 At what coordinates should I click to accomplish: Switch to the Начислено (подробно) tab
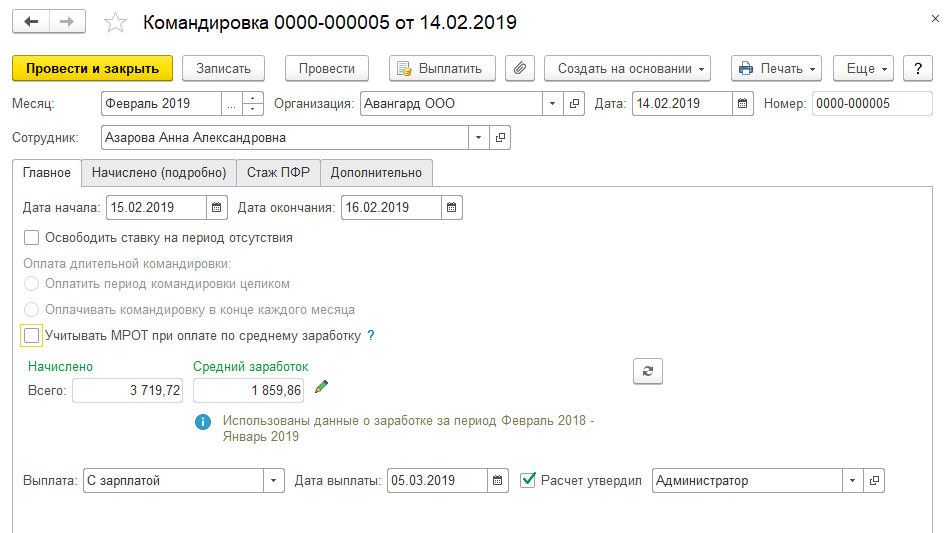coord(159,172)
